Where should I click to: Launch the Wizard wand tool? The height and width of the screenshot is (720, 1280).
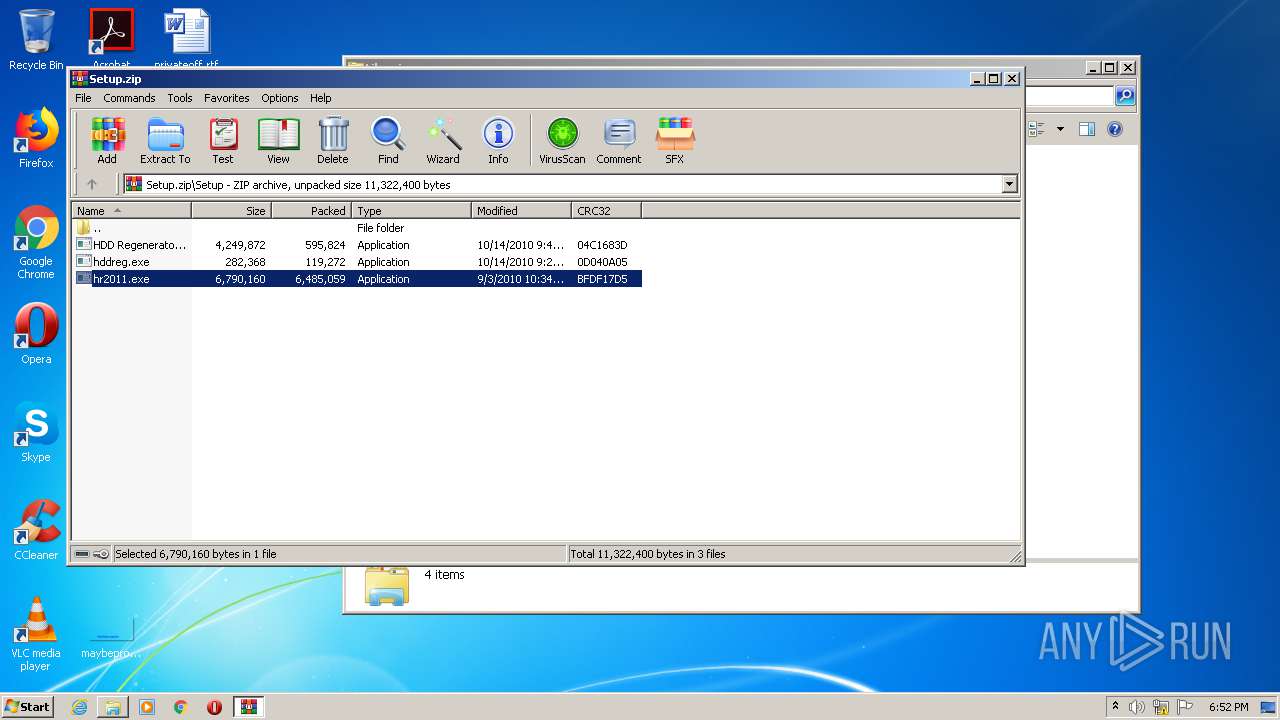point(443,140)
